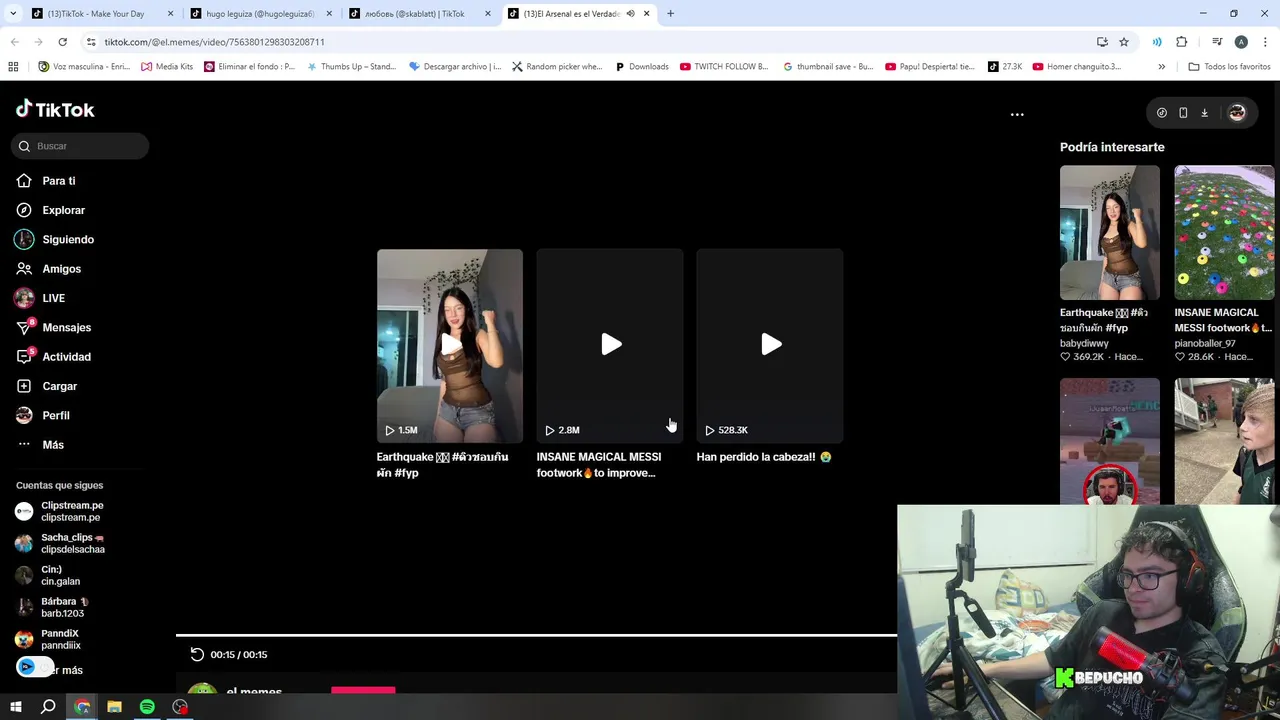Open a new browser tab
Screen dimensions: 1280x720
pyautogui.click(x=670, y=14)
